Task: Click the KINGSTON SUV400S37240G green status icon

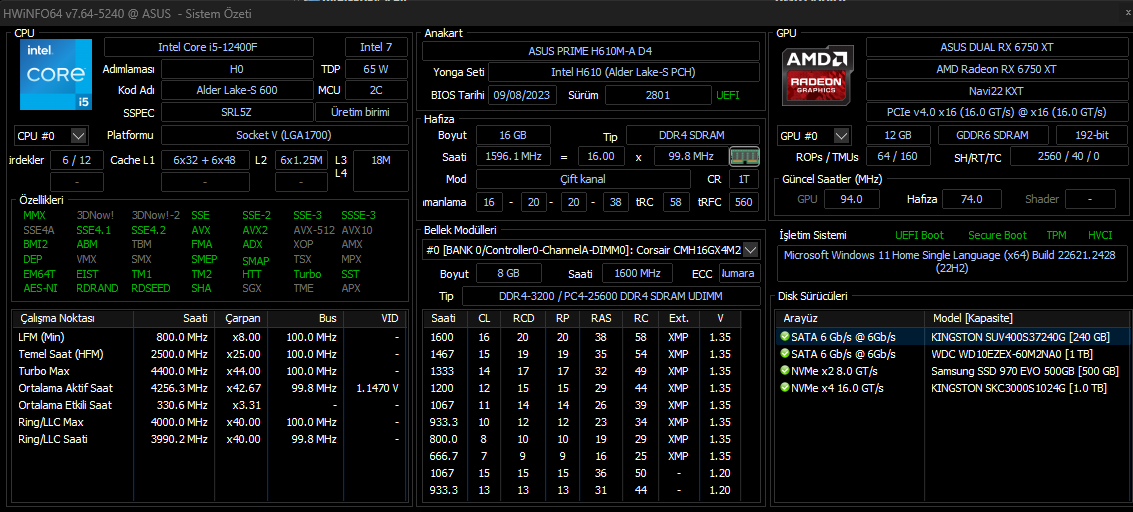Action: click(785, 337)
